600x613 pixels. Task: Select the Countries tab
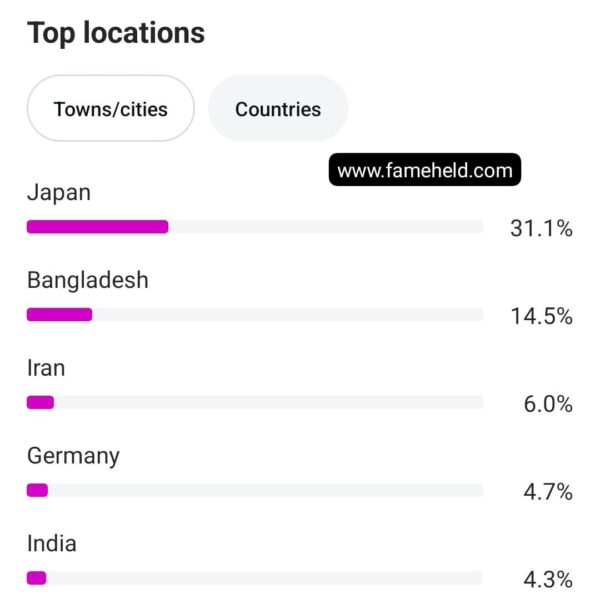point(278,109)
